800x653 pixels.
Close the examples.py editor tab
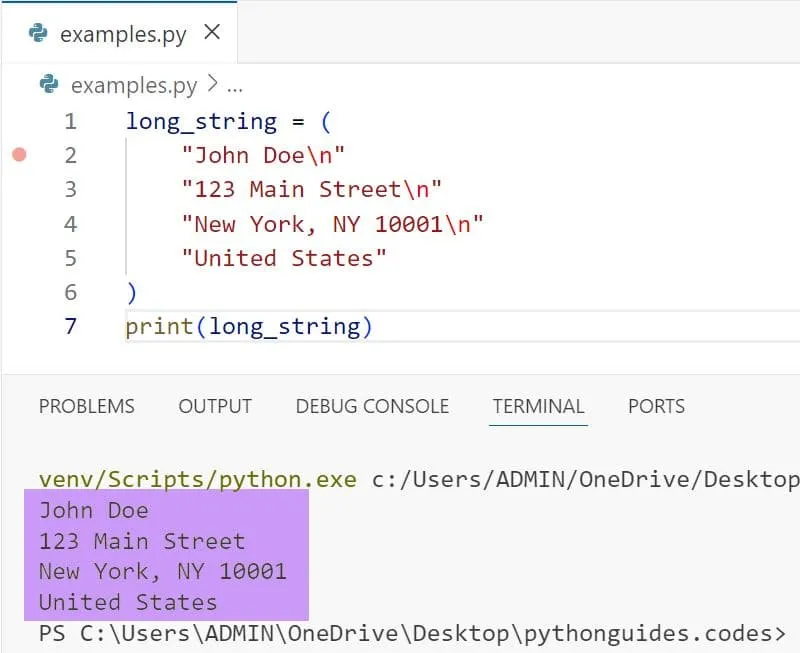tap(212, 32)
